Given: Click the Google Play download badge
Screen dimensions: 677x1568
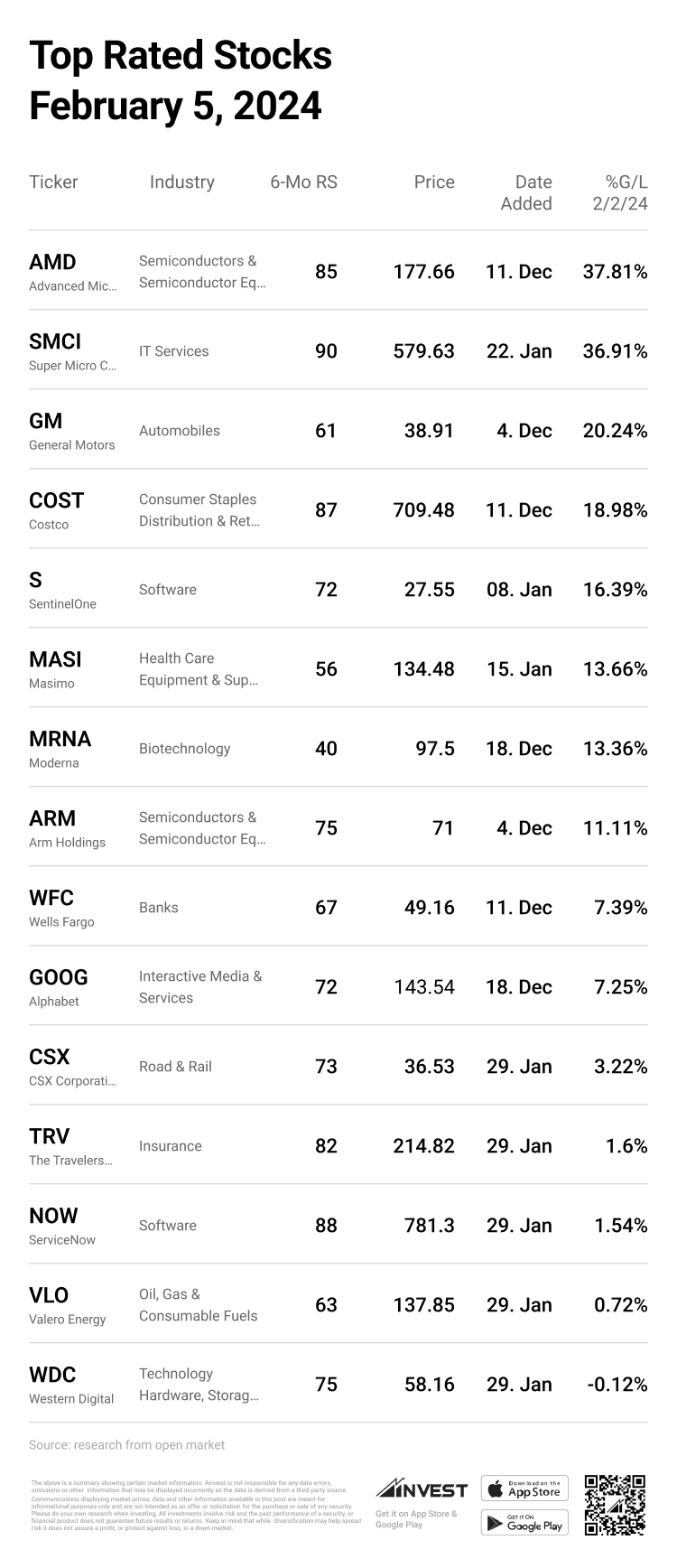Looking at the screenshot, I should click(x=524, y=1522).
